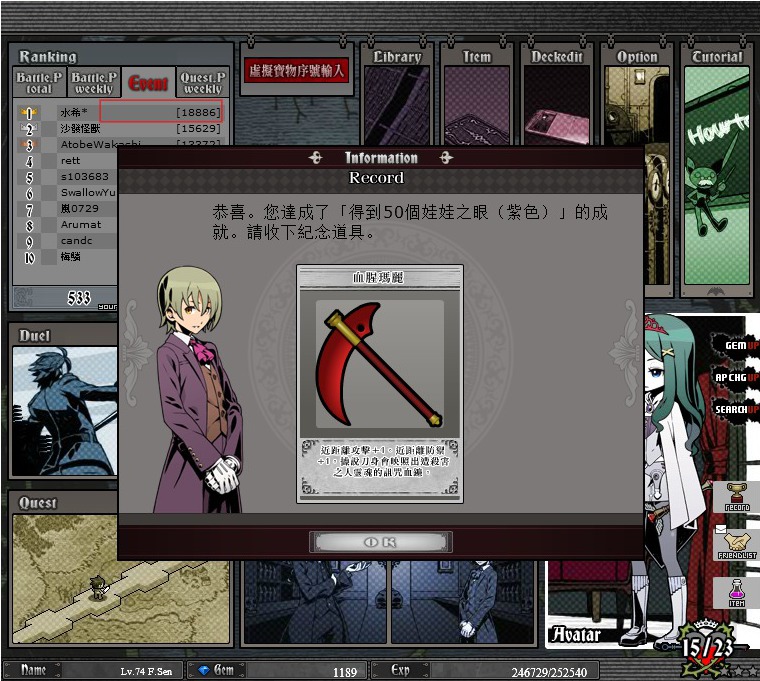Open the Option panel
Screen dimensions: 760x681
click(637, 97)
